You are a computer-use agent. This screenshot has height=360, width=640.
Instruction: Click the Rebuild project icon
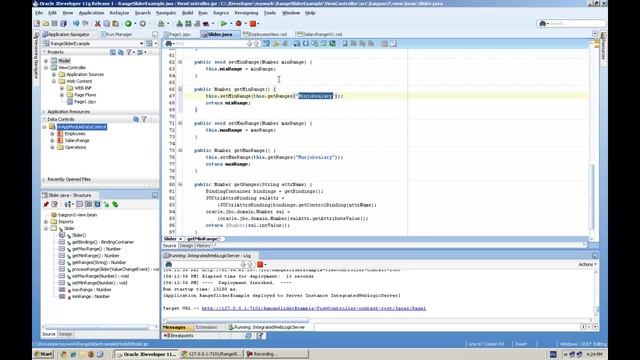188,24
